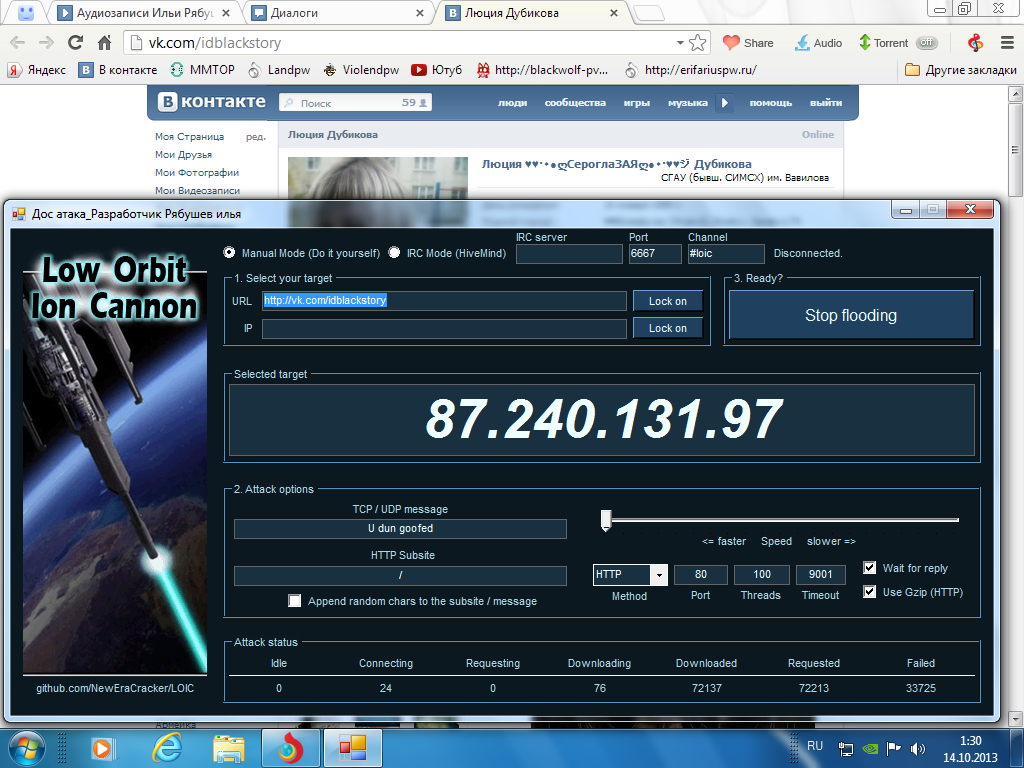The image size is (1024, 768).
Task: Reload the page with refresh icon
Action: [x=76, y=43]
